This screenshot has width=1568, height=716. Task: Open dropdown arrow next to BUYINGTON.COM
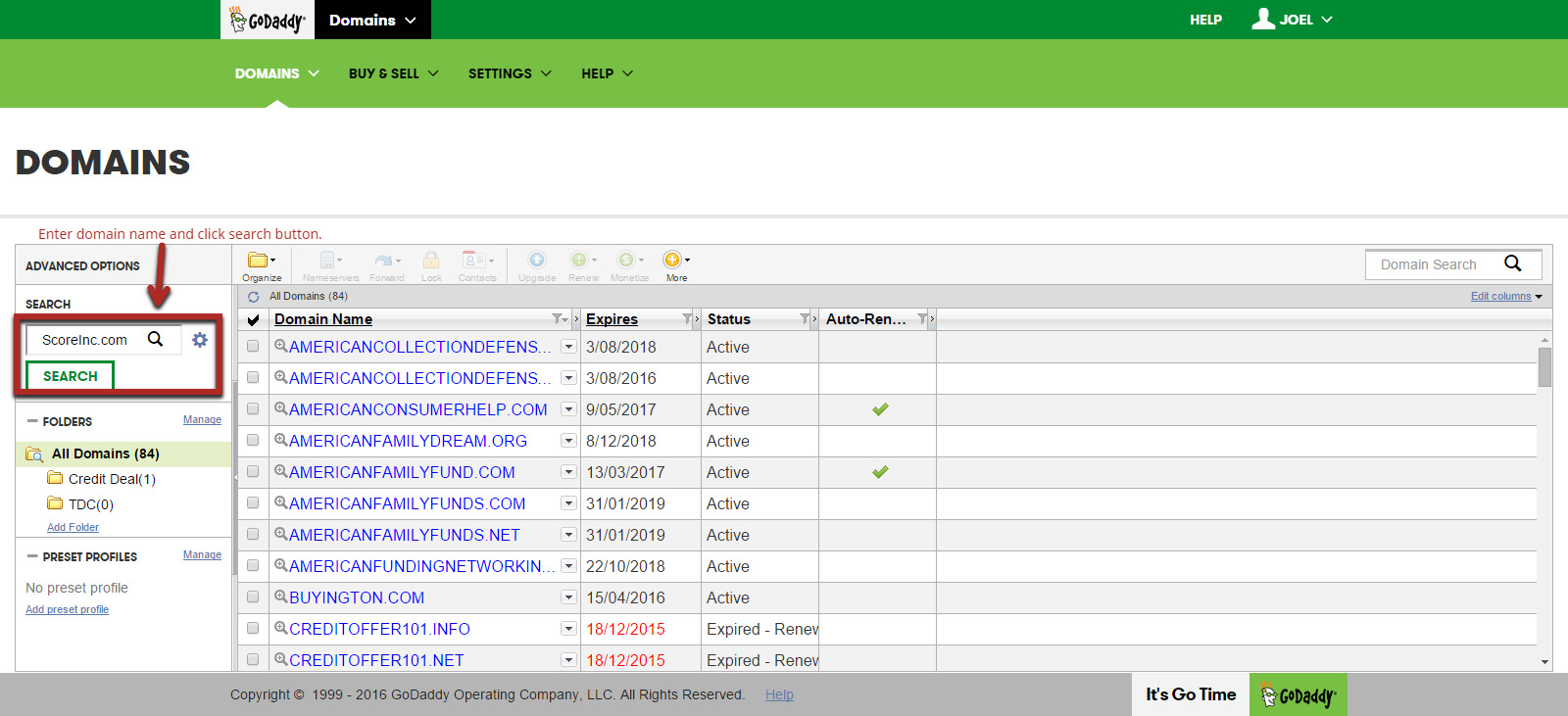568,597
